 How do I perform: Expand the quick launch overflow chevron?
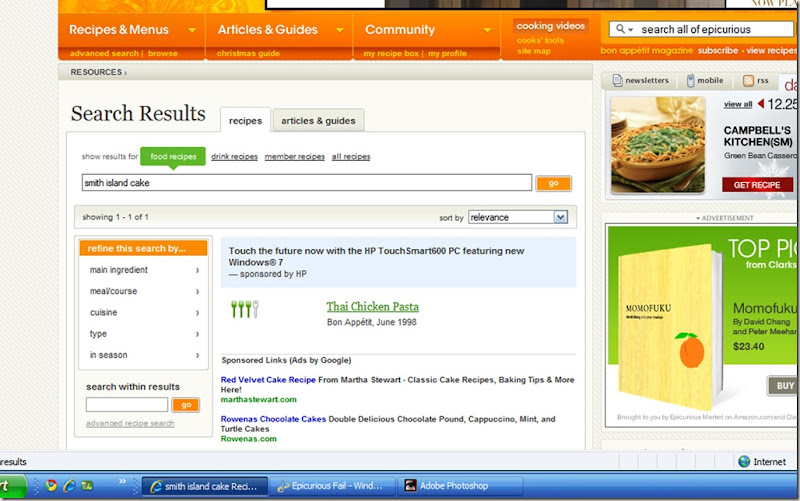[x=122, y=481]
